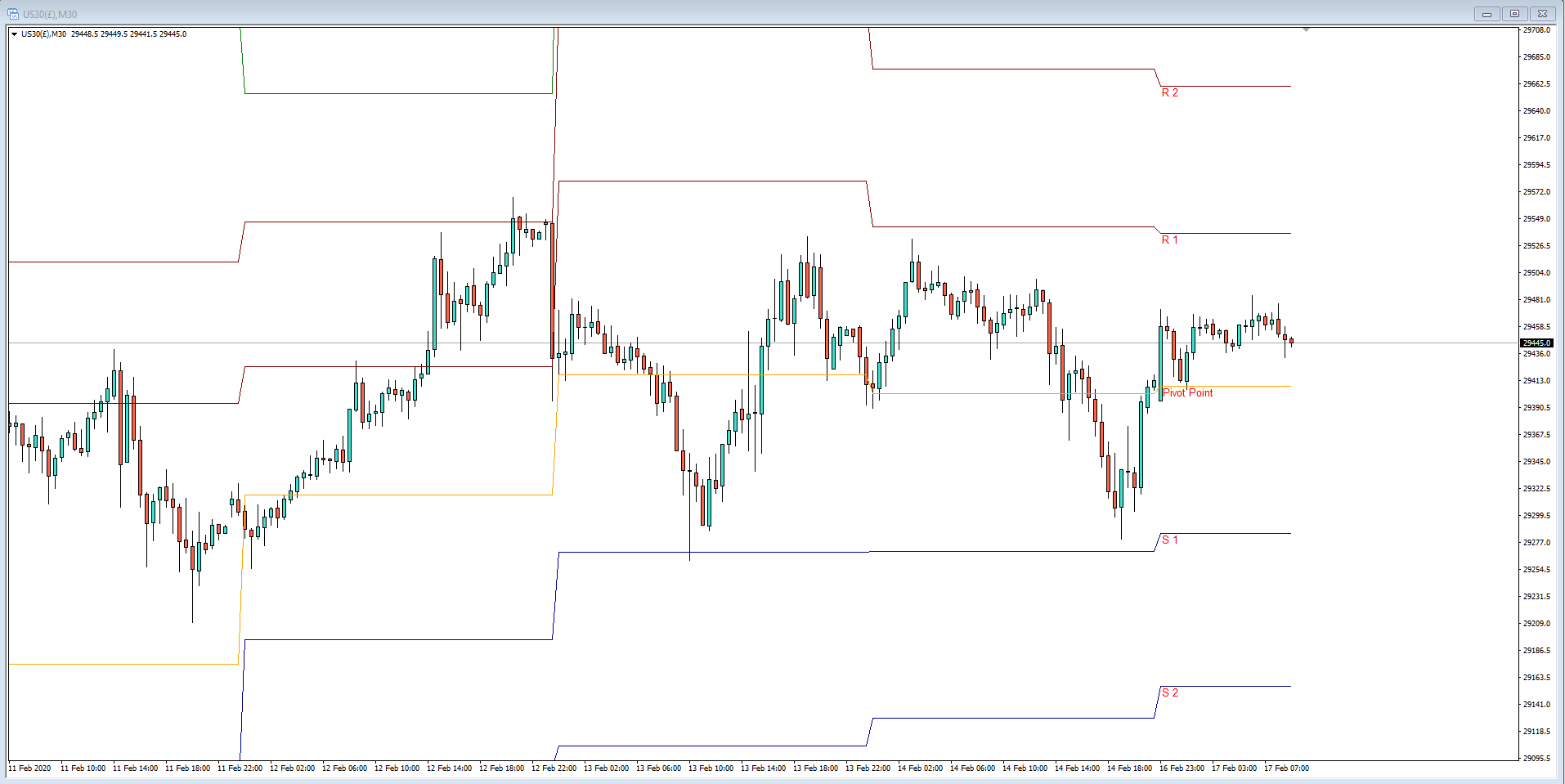Click the 12 Feb 18:00 time label

pyautogui.click(x=502, y=768)
